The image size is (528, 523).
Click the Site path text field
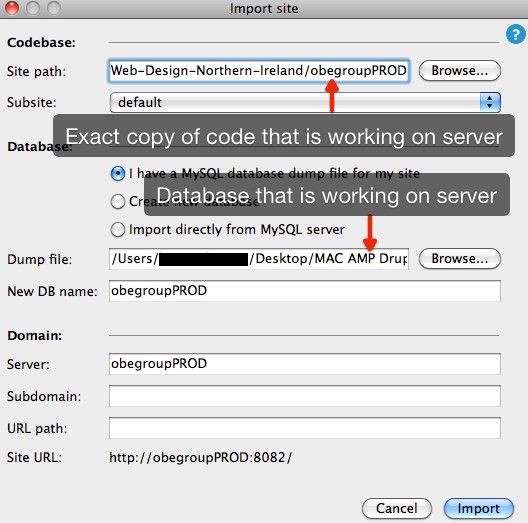[x=259, y=71]
